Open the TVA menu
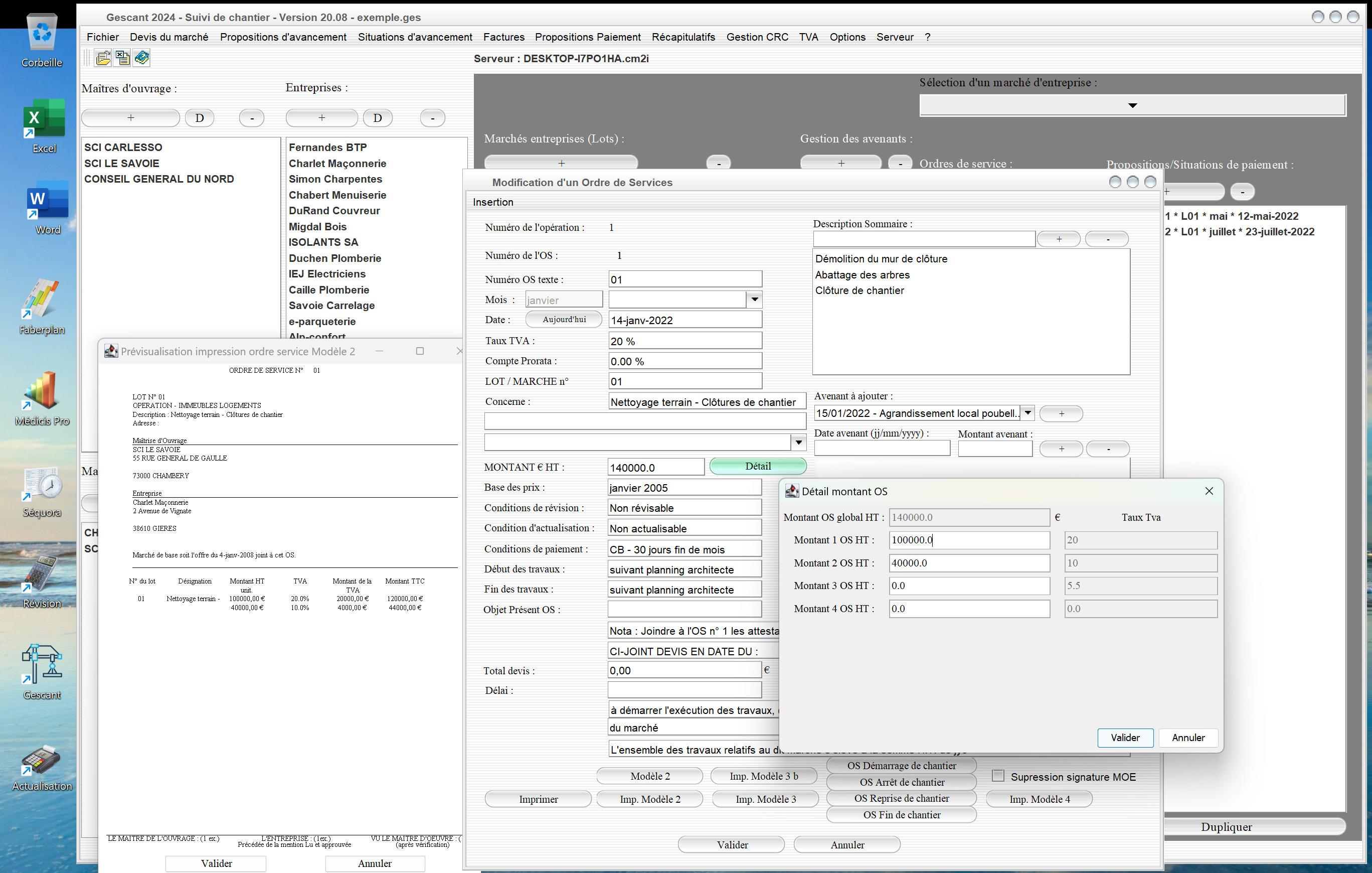Viewport: 1372px width, 873px height. pyautogui.click(x=808, y=37)
